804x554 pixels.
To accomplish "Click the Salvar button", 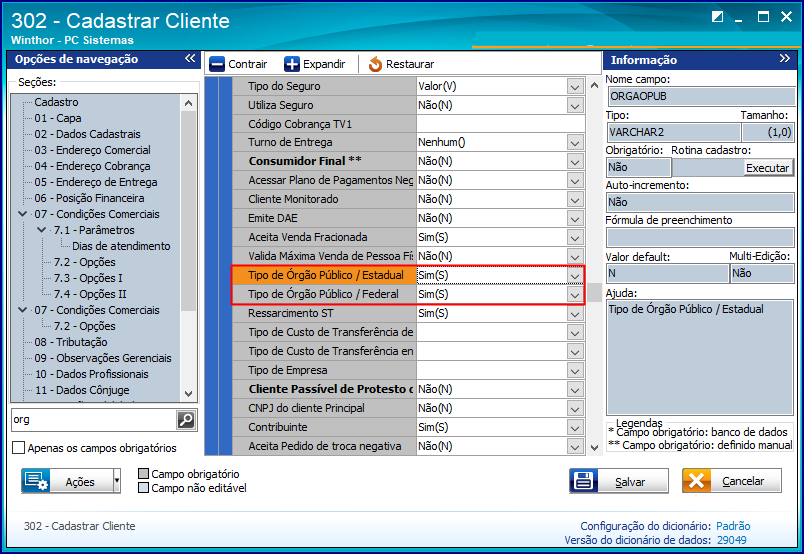I will pos(619,481).
